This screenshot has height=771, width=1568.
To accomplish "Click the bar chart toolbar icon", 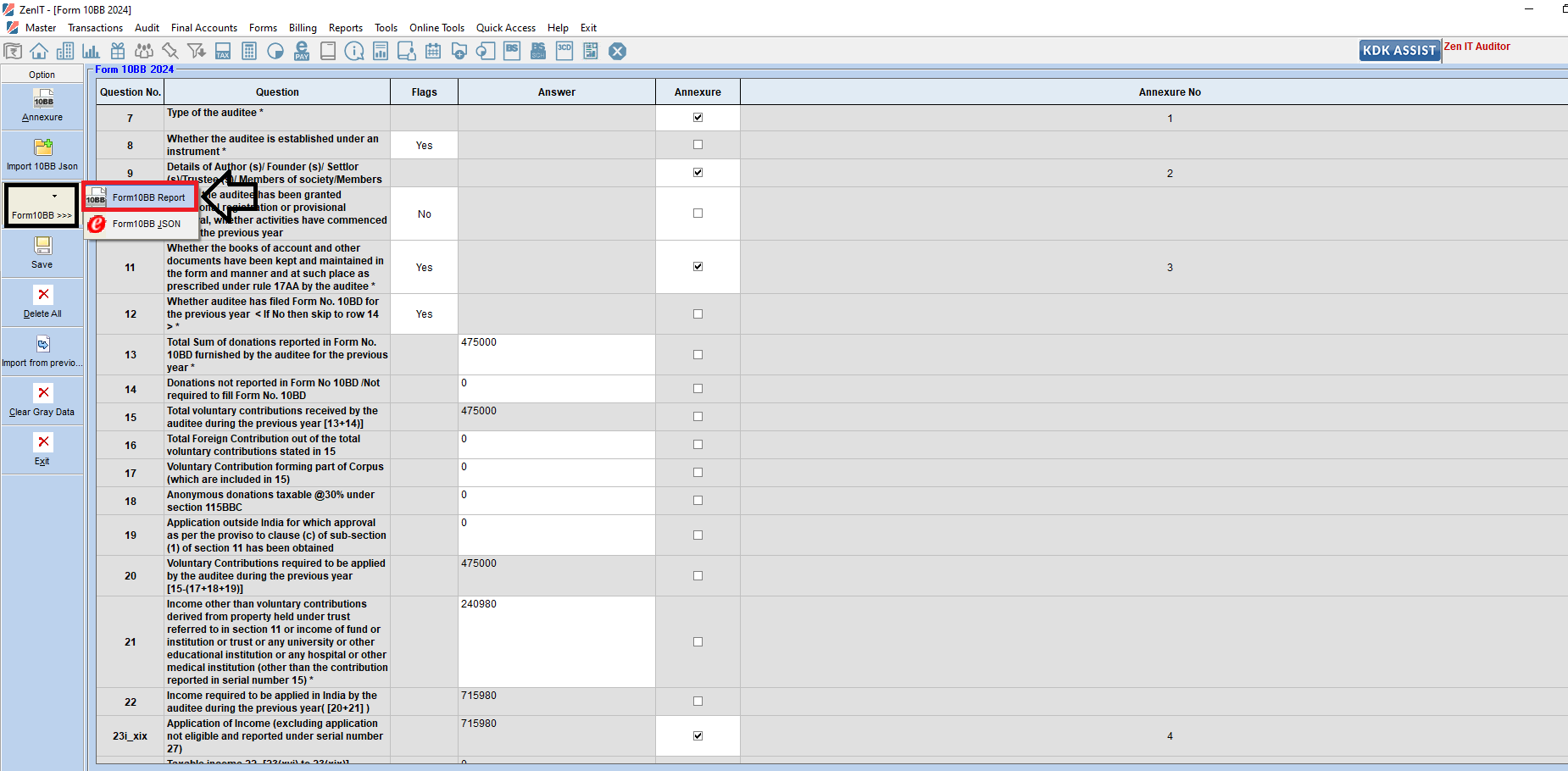I will pos(92,52).
